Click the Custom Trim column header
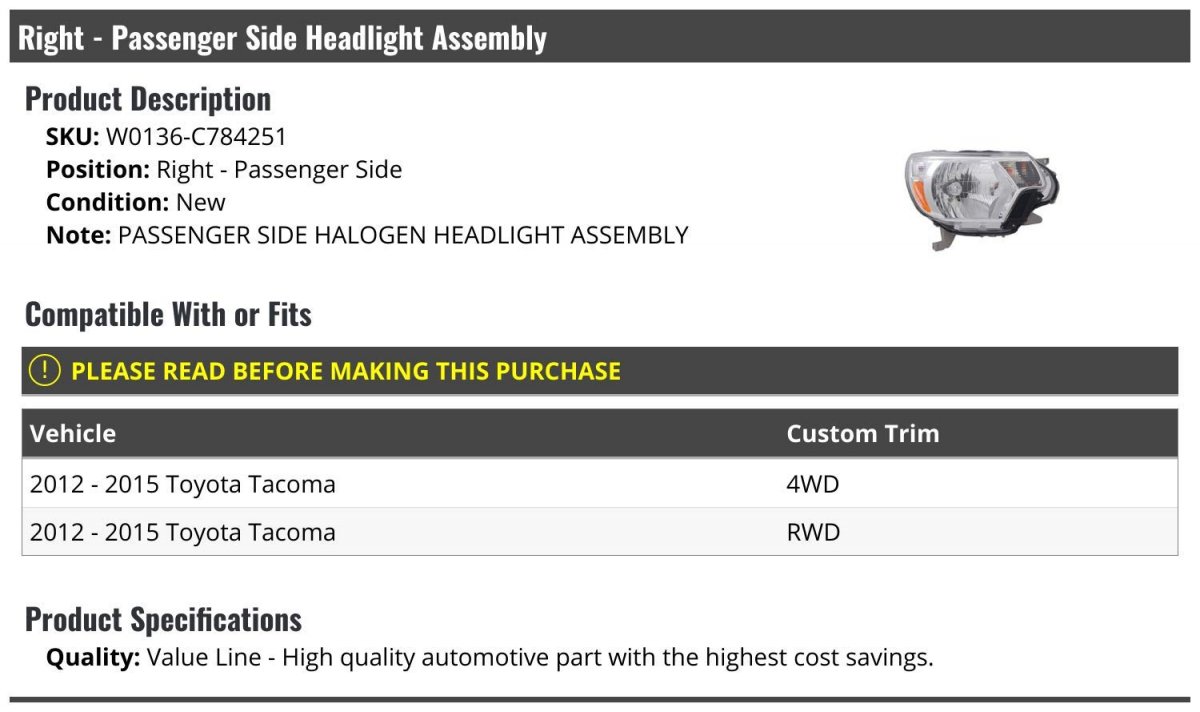Screen dimensions: 1200x712 point(862,434)
